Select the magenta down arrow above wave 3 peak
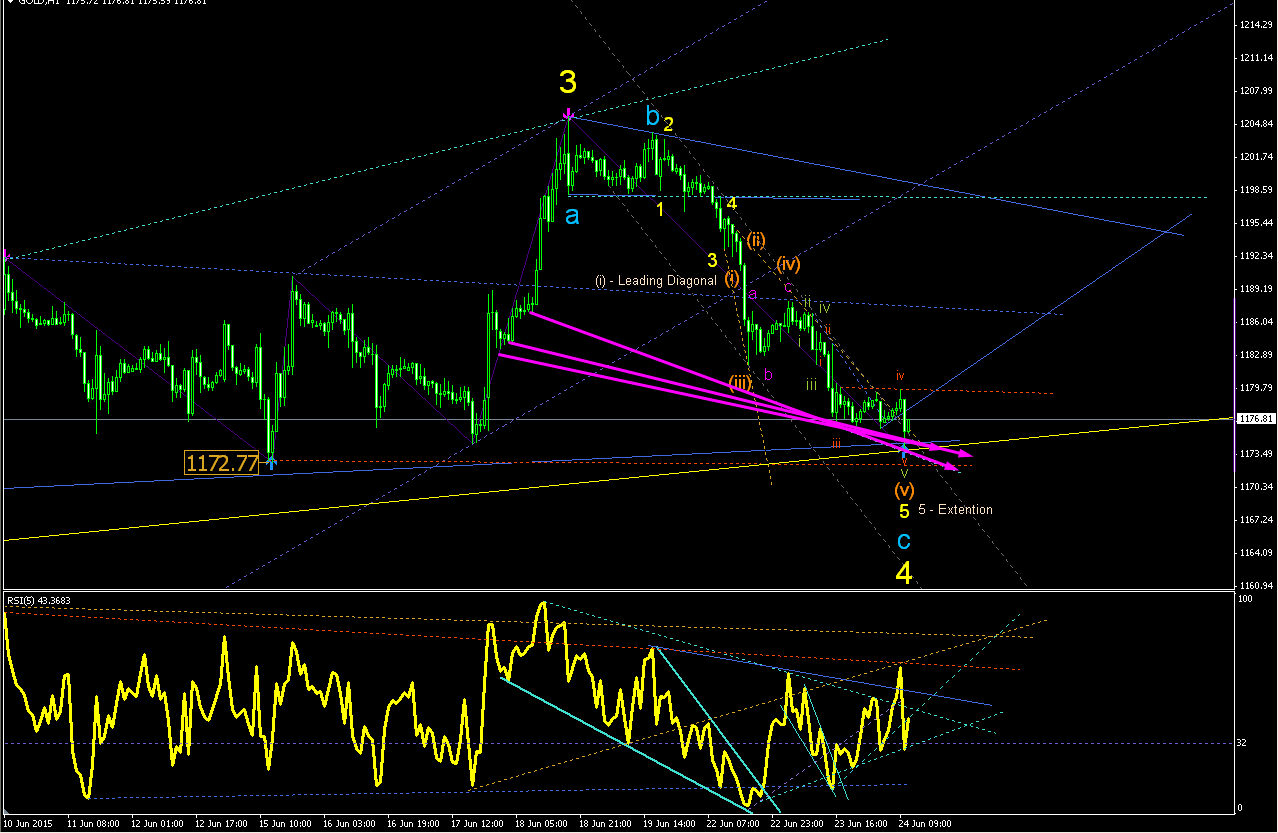Image resolution: width=1278 pixels, height=833 pixels. point(568,112)
